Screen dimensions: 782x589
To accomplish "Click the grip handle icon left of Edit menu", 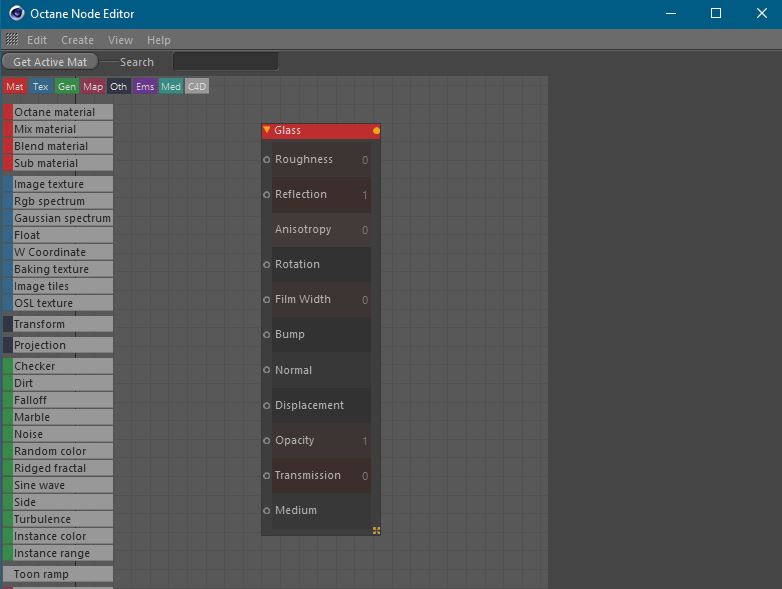I will [x=12, y=39].
